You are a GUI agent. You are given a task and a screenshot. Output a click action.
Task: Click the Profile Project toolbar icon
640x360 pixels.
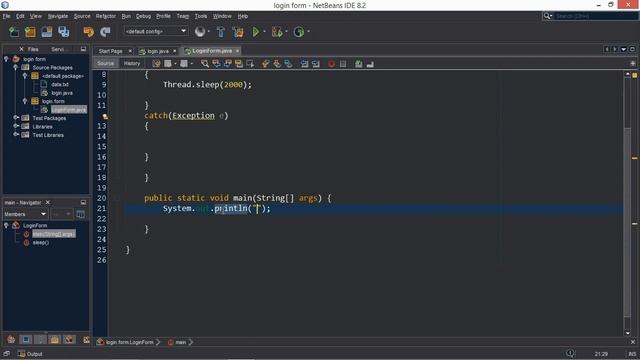click(298, 32)
